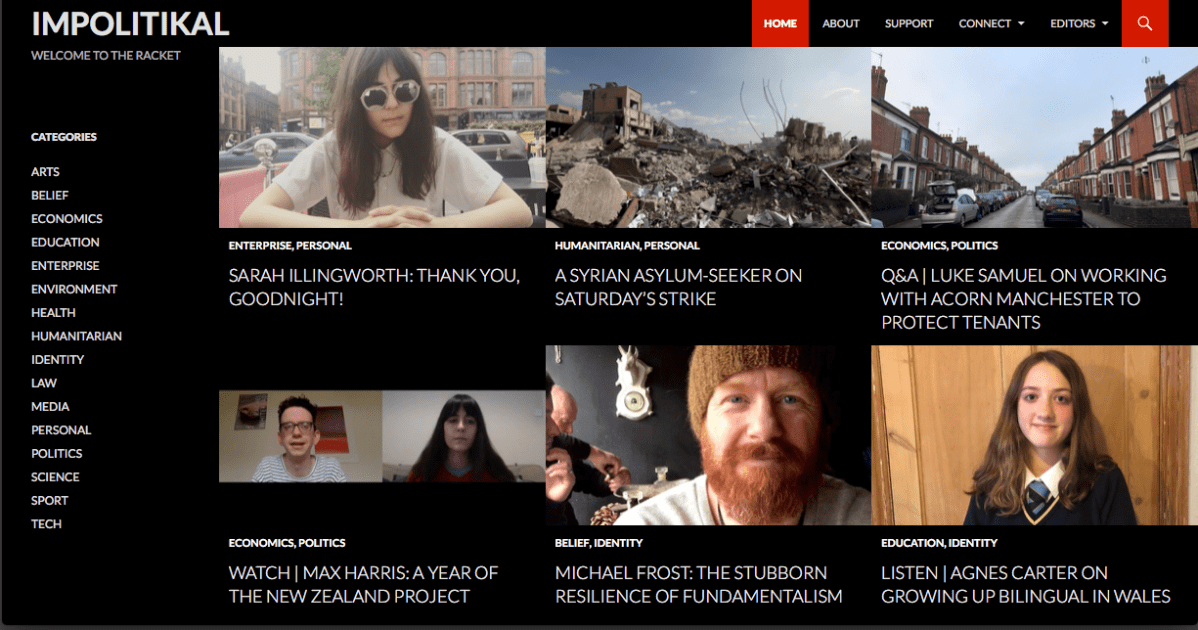Expand the Editors dropdown menu
Image resolution: width=1198 pixels, height=630 pixels.
tap(1078, 24)
